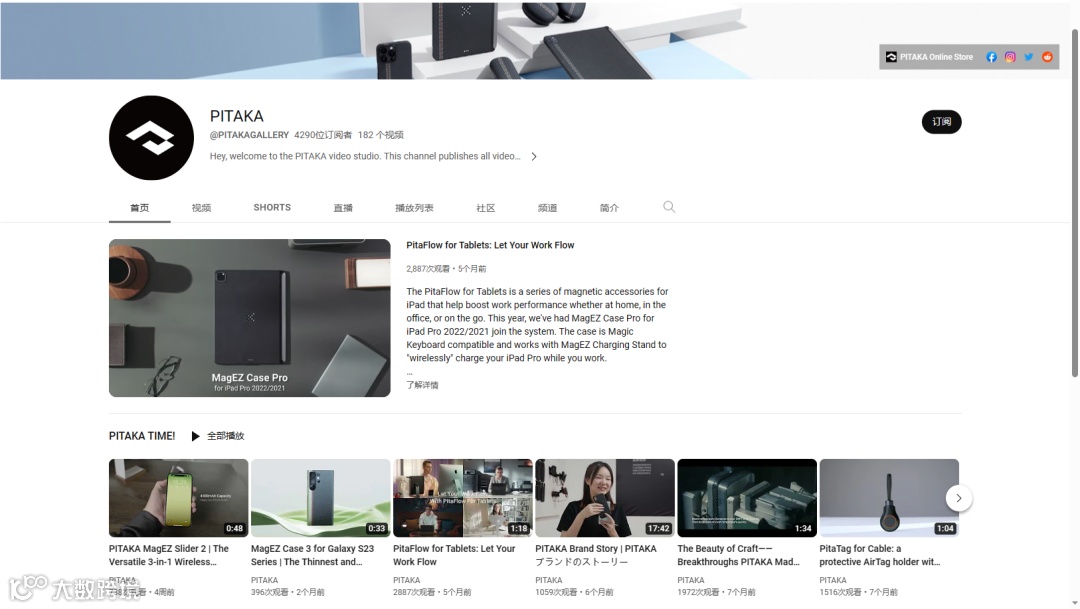The image size is (1080, 609).
Task: Click title PITAKA MagEZ Slider 2 | The Versatile
Action: tap(169, 555)
